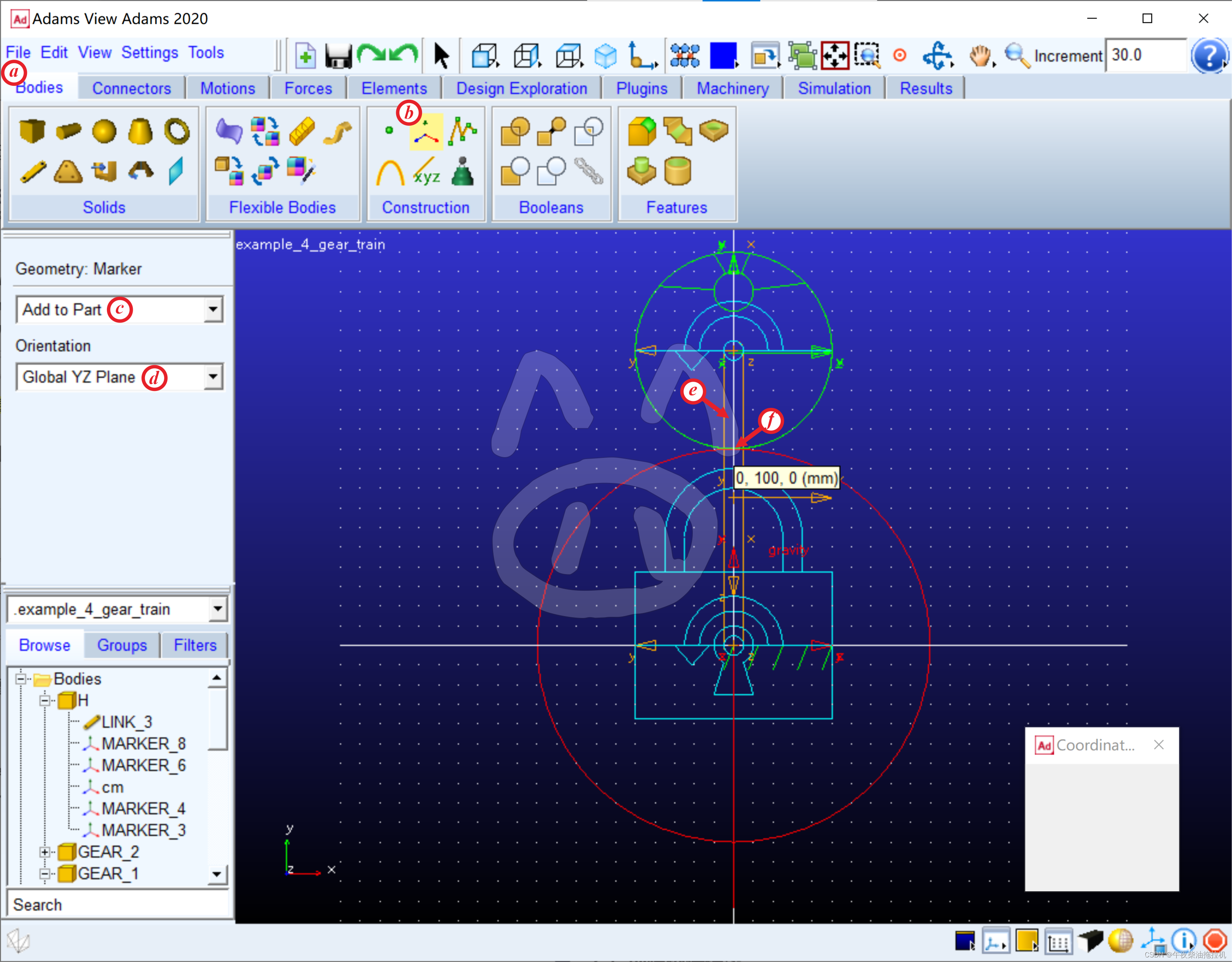
Task: Open the File menu
Action: coord(18,52)
